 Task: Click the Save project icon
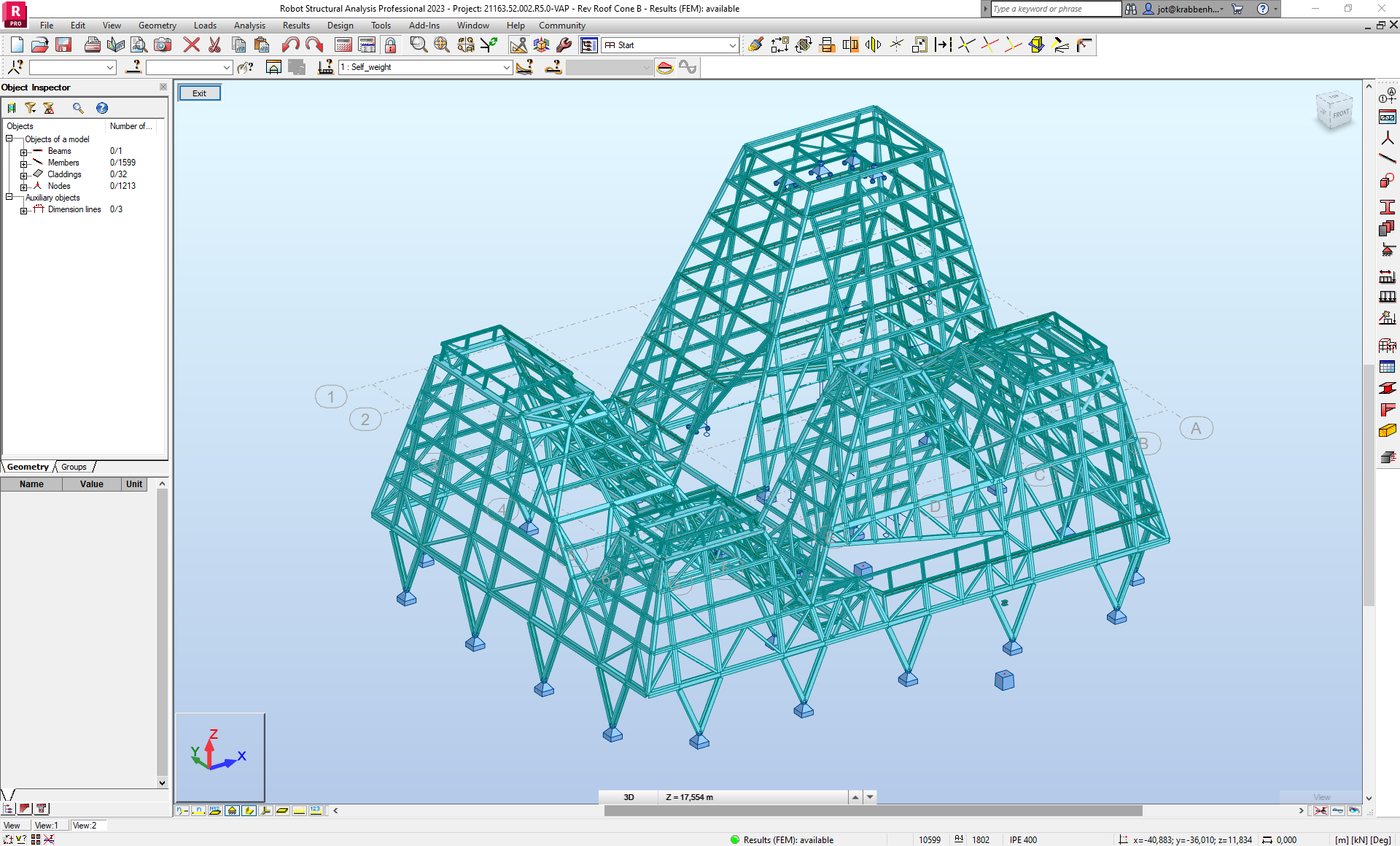point(63,45)
